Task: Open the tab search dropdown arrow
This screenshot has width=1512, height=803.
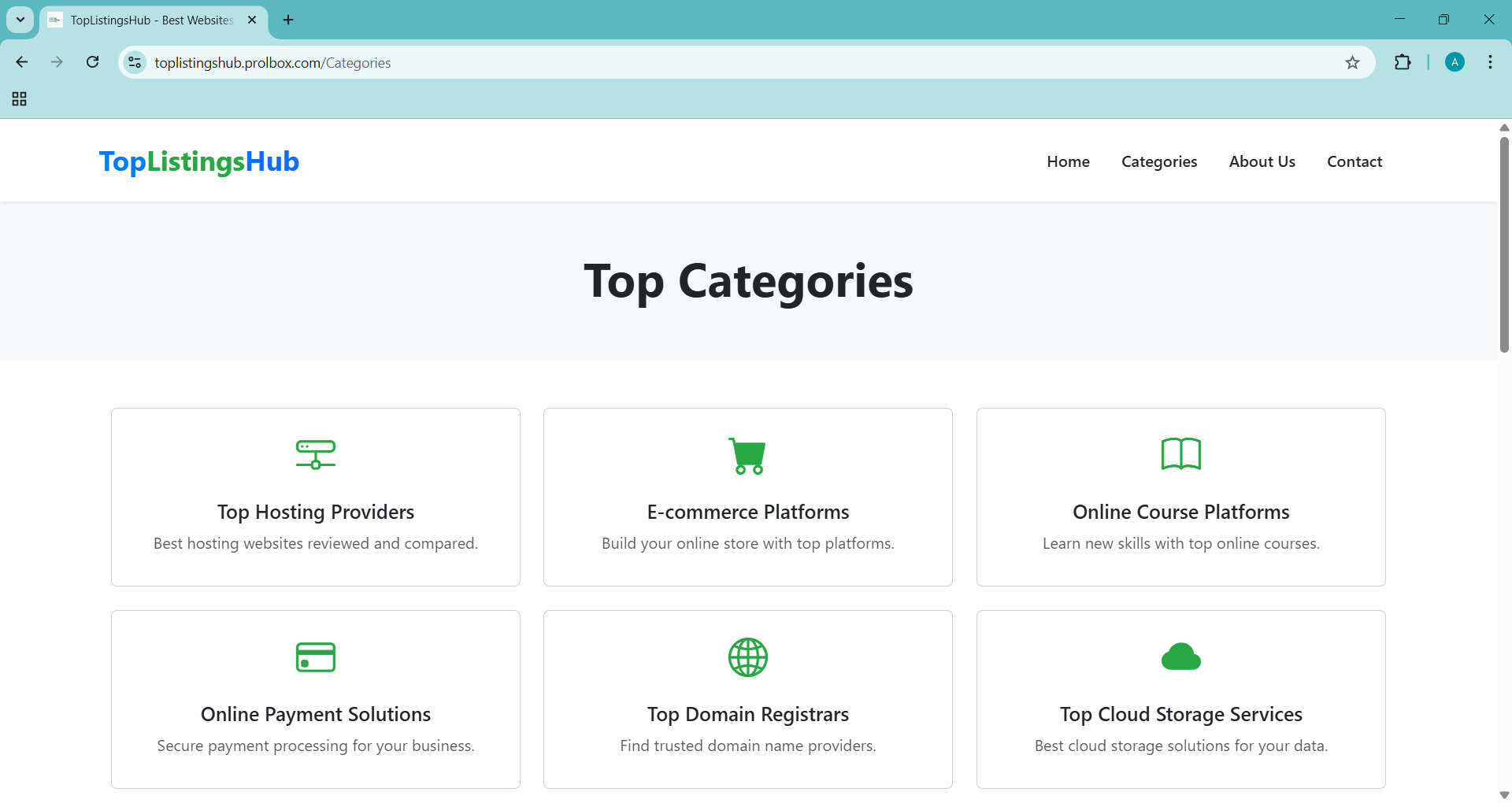Action: pyautogui.click(x=20, y=20)
